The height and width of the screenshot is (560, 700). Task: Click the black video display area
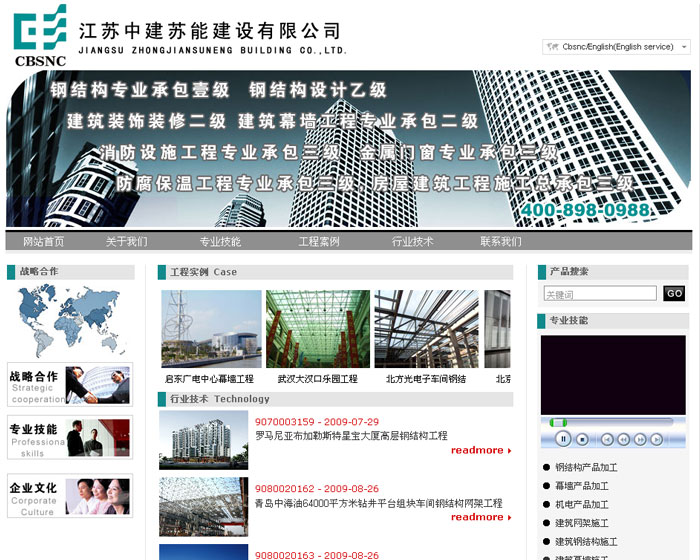tap(613, 375)
